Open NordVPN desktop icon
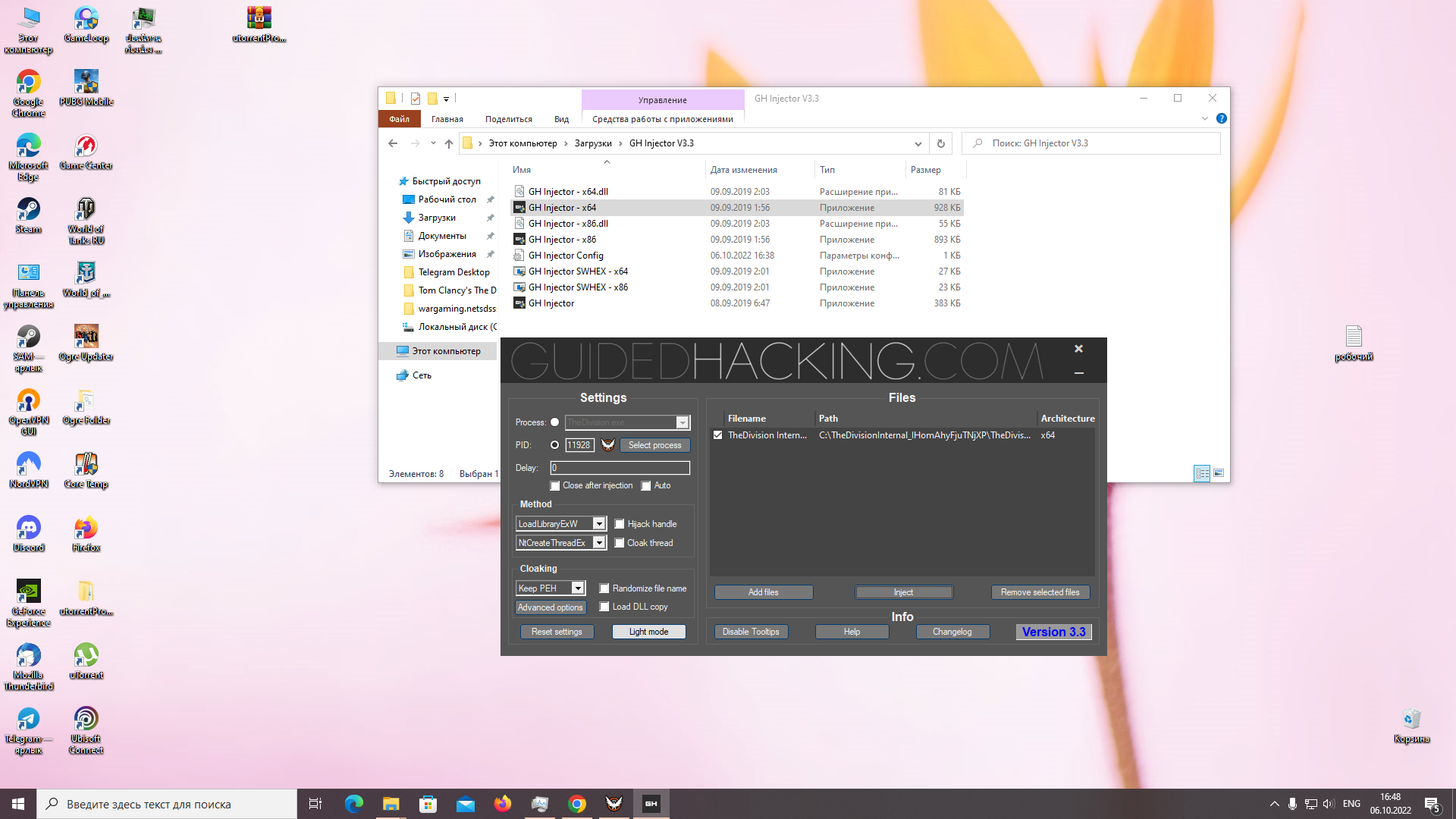Viewport: 1456px width, 819px height. [x=29, y=470]
